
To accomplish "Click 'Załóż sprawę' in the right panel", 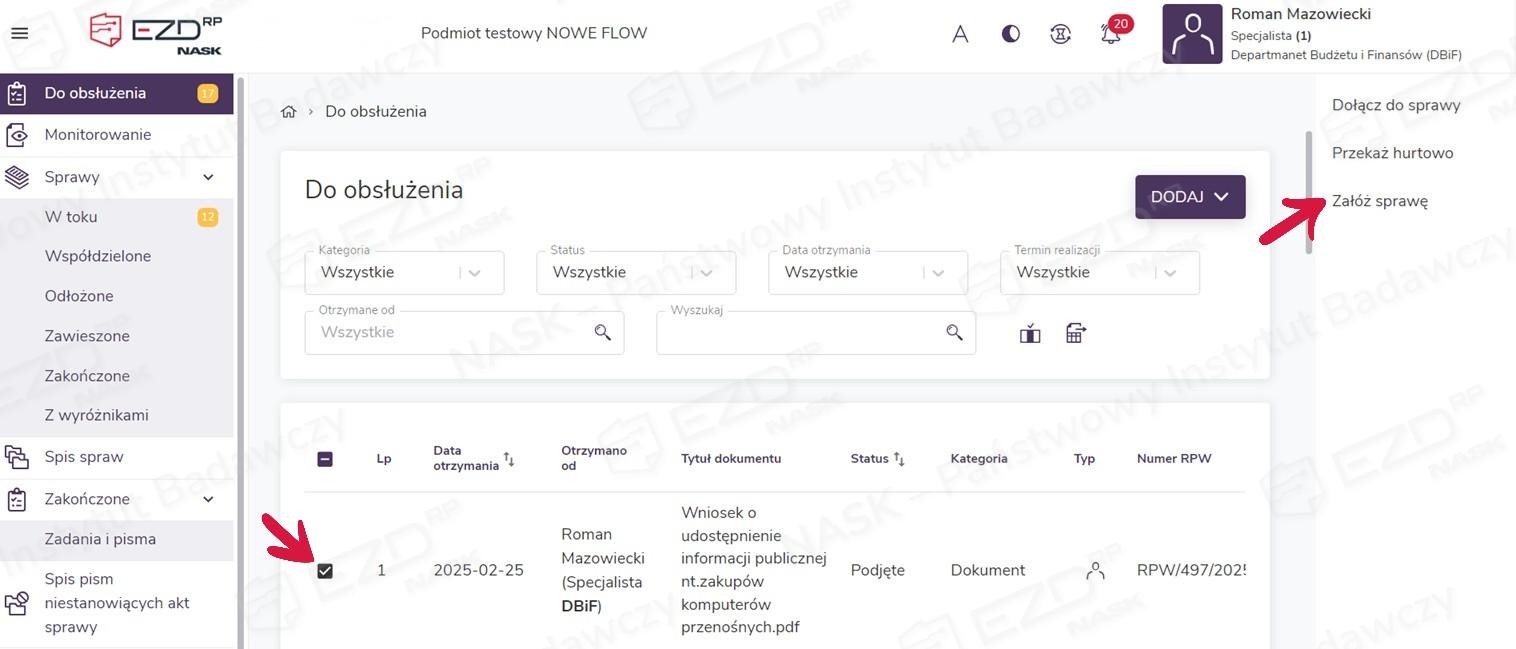I will click(x=1380, y=201).
